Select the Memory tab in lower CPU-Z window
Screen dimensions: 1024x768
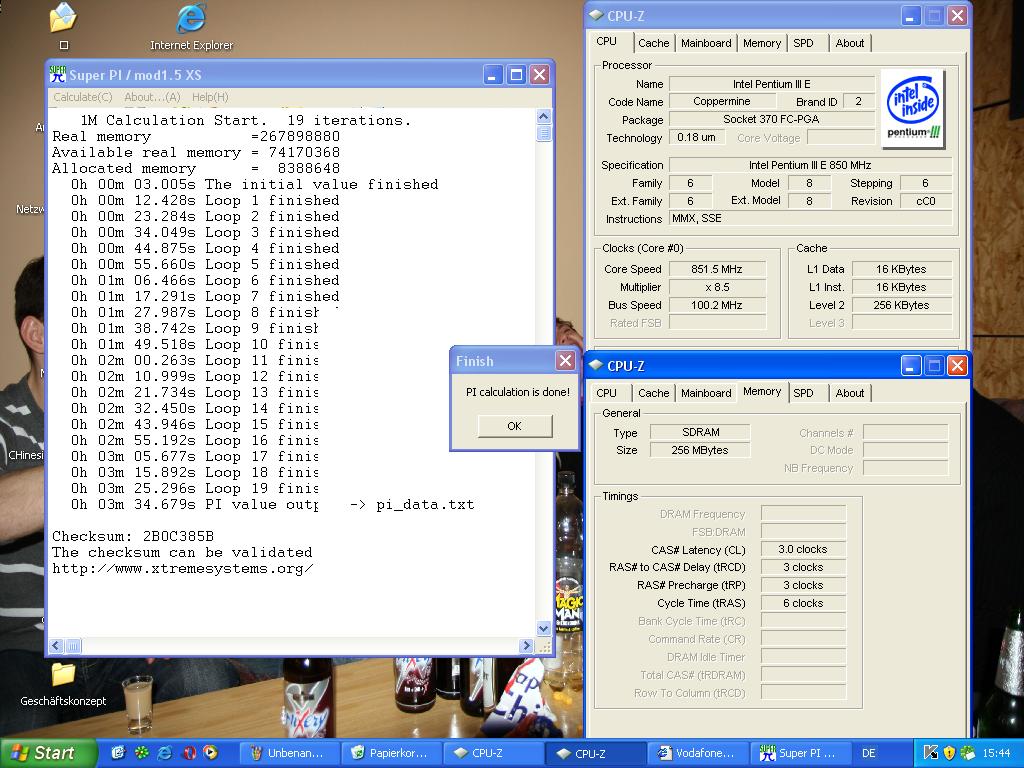tap(762, 392)
